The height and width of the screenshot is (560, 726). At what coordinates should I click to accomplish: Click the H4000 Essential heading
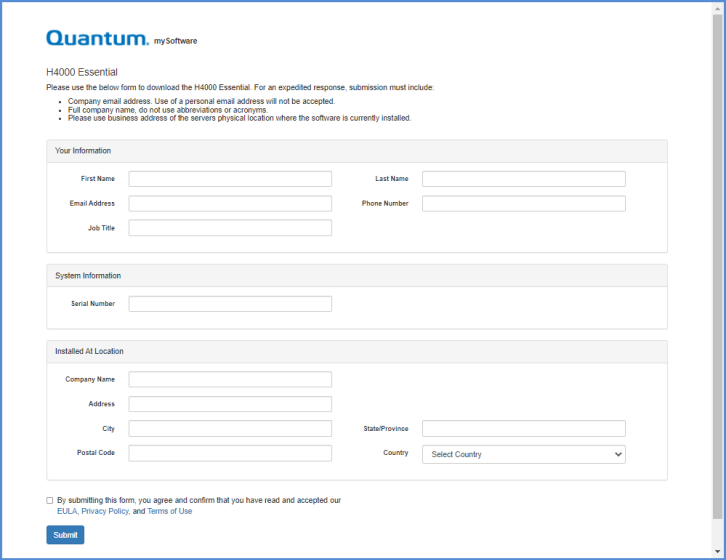click(82, 72)
